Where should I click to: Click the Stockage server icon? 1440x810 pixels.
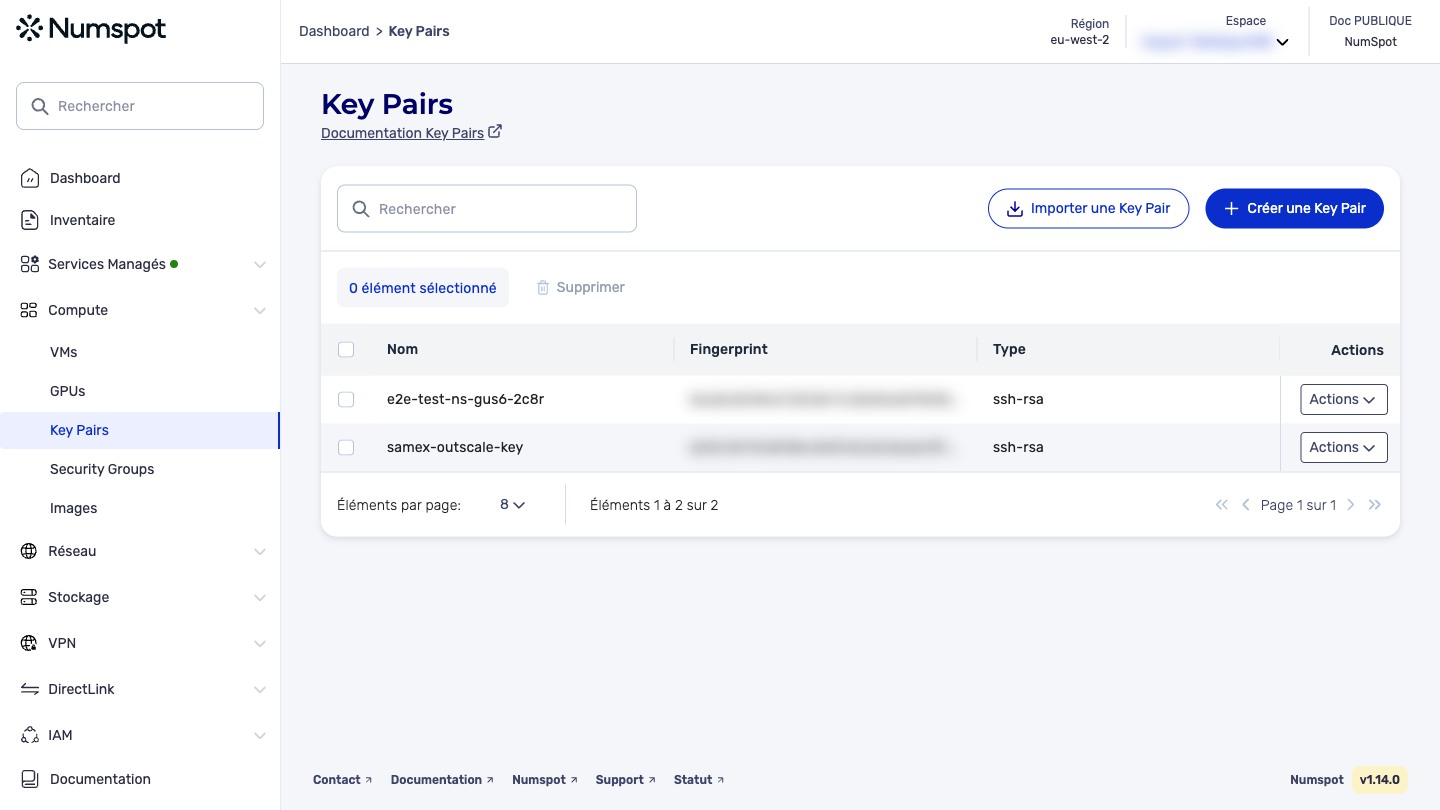pyautogui.click(x=30, y=597)
